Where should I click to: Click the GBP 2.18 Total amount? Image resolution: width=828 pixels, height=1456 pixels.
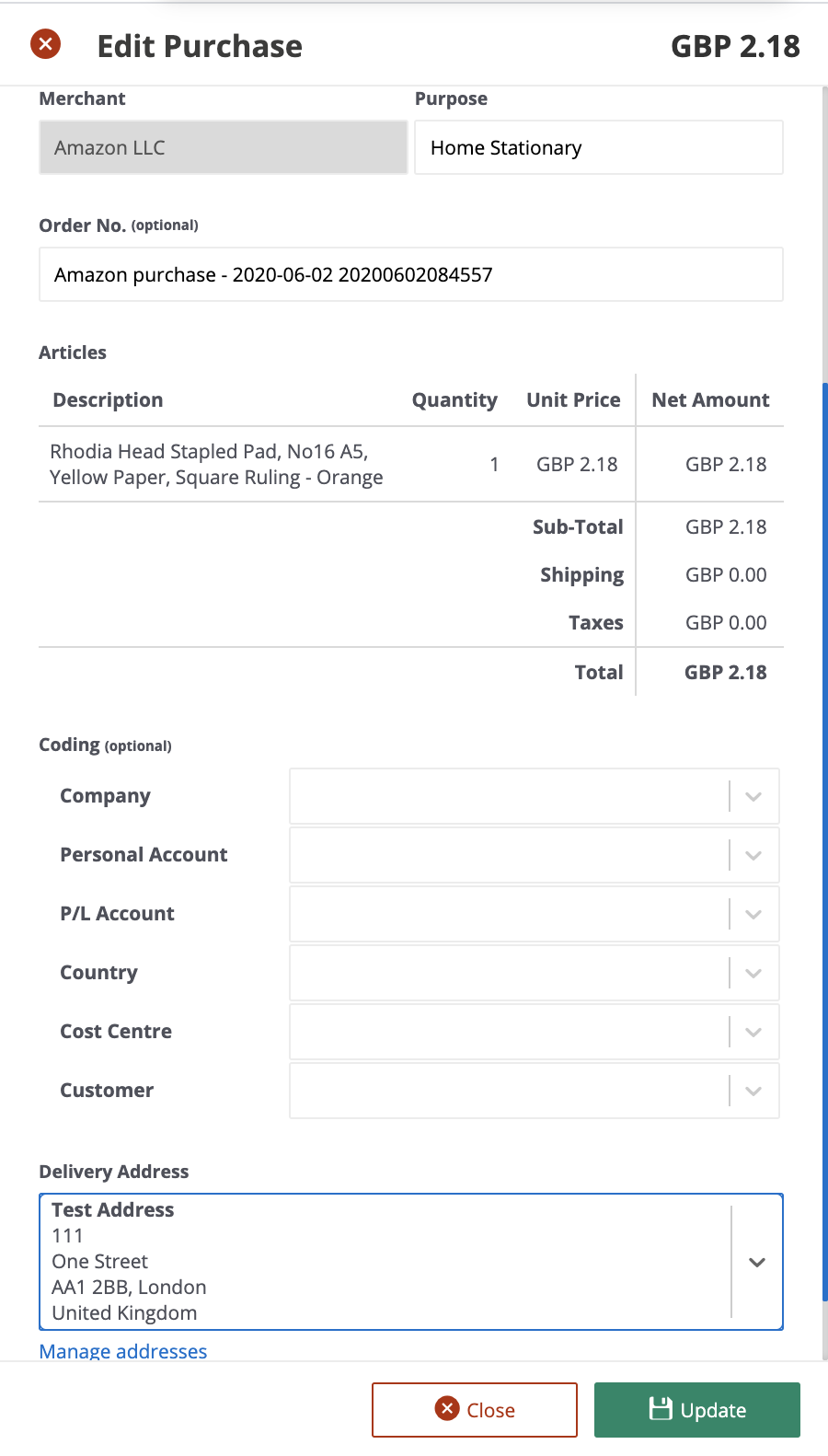coord(726,672)
